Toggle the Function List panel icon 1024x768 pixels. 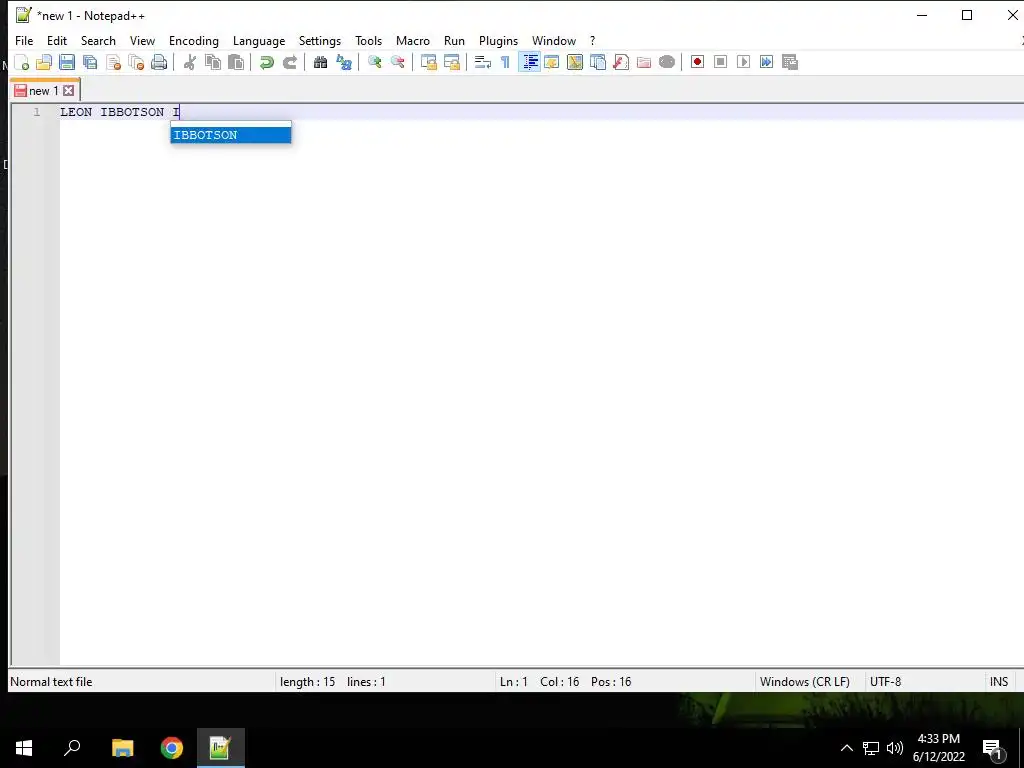[621, 63]
